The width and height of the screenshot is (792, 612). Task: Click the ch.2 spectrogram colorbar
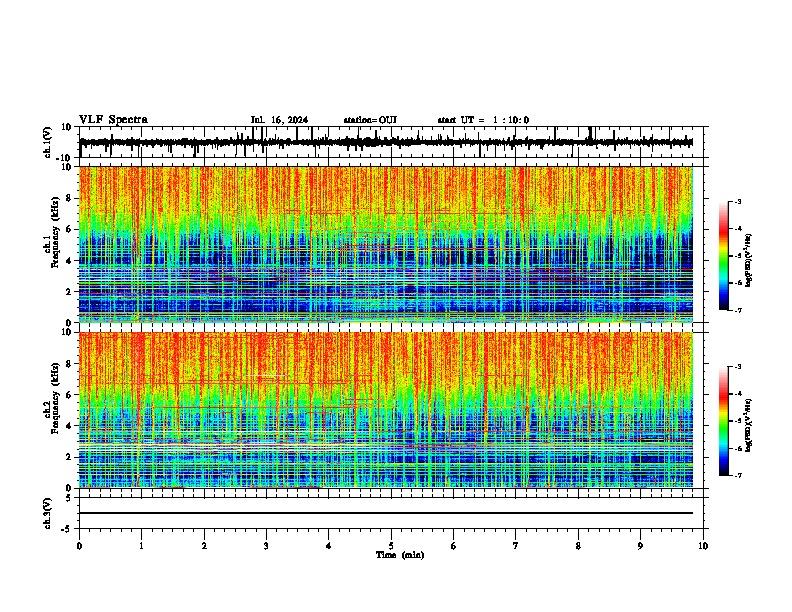724,421
